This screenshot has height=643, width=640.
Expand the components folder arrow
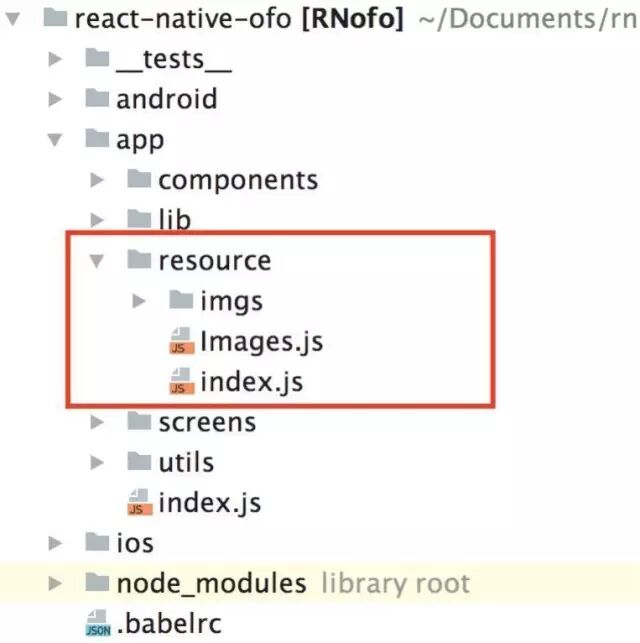tap(97, 180)
